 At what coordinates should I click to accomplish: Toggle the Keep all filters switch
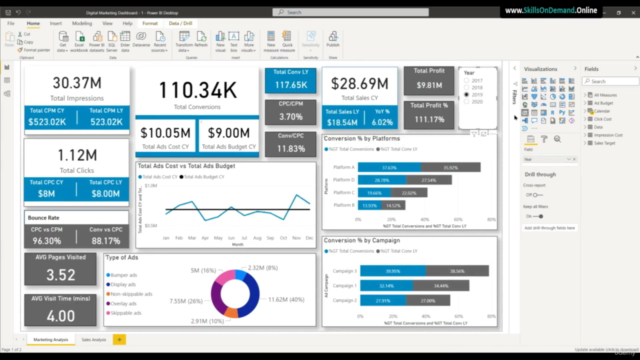[538, 216]
